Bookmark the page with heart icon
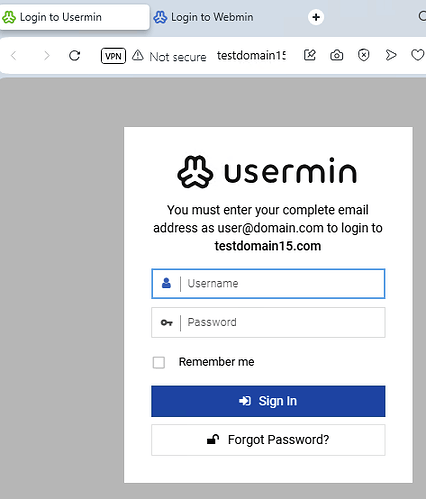Viewport: 426px width, 499px height. coord(417,55)
